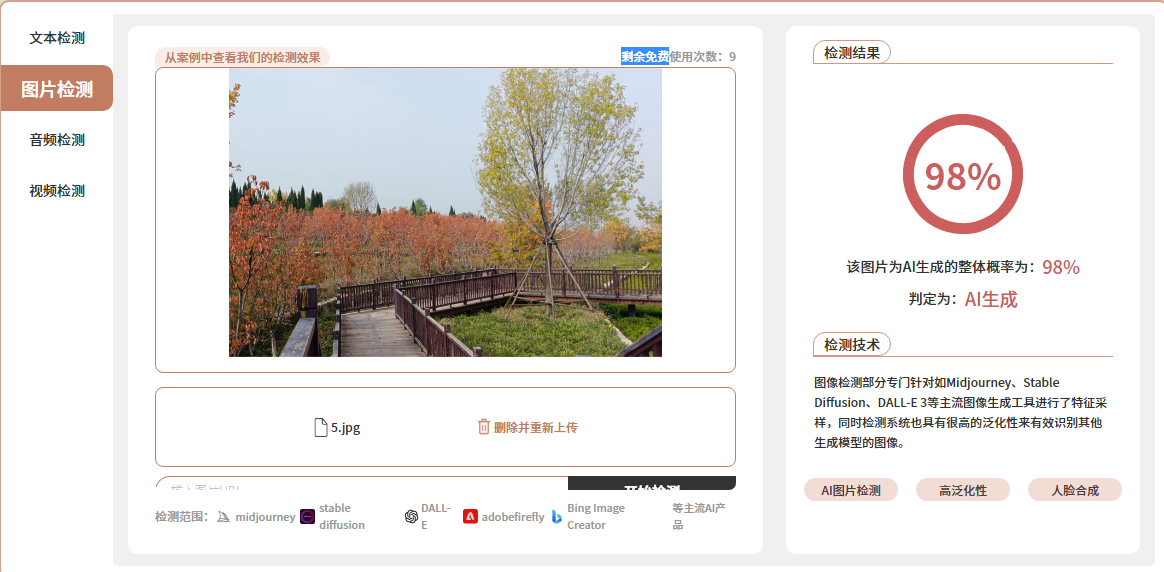Screen dimensions: 1164x572
Task: Select the 高泛化性 tag
Action: (963, 490)
